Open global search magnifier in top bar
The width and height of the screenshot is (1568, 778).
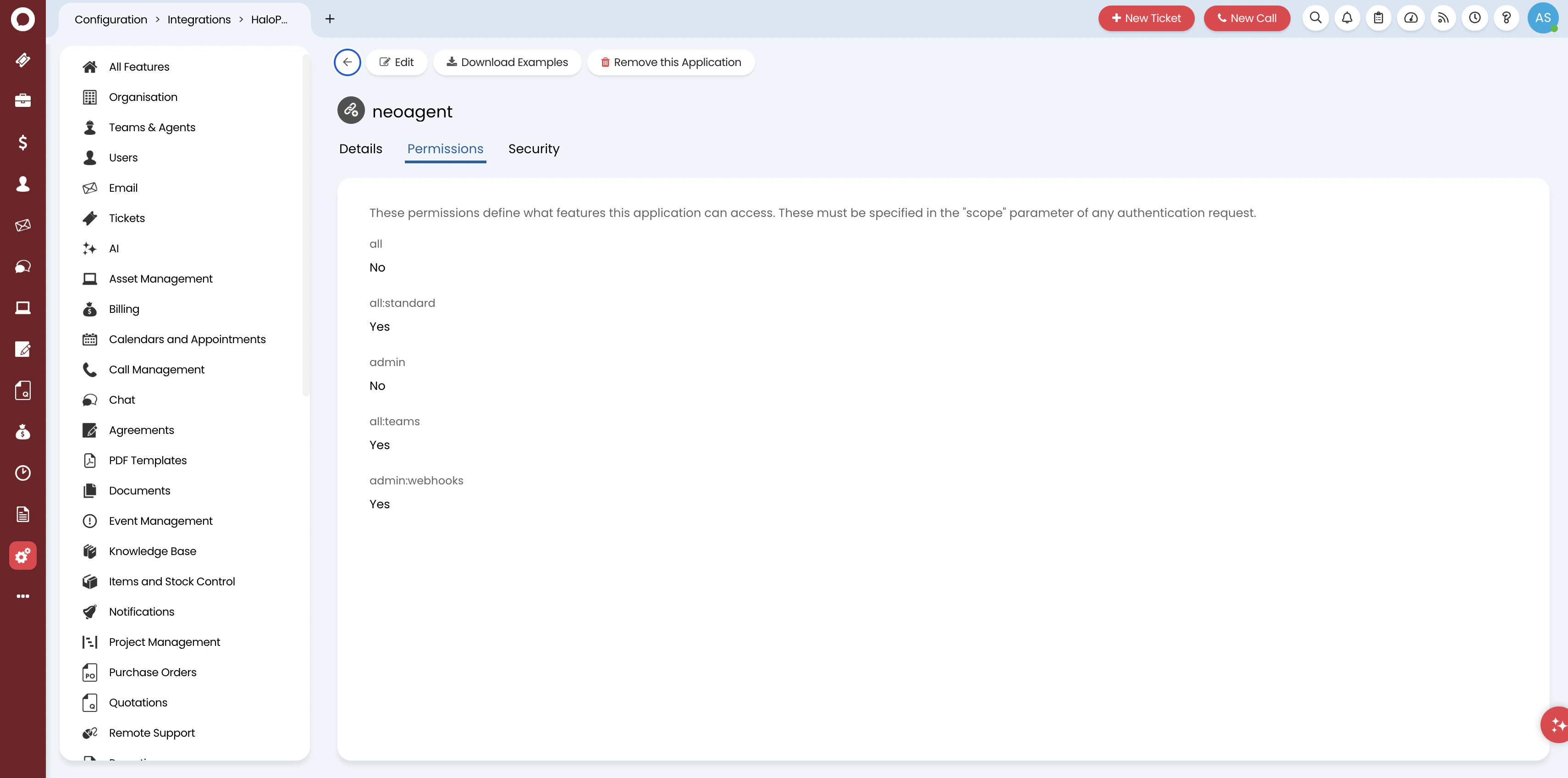(x=1315, y=18)
